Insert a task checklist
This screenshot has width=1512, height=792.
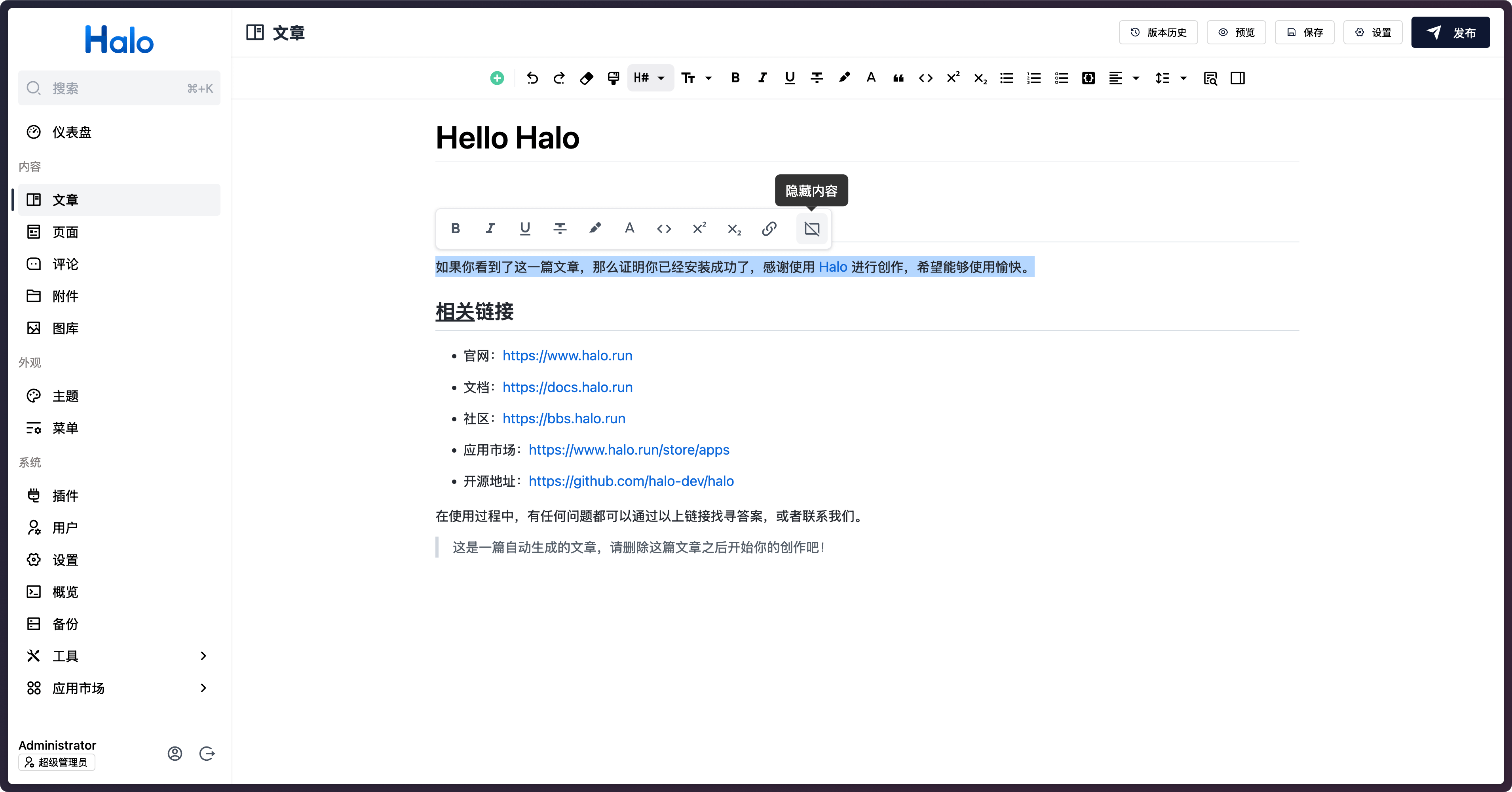coord(1061,78)
